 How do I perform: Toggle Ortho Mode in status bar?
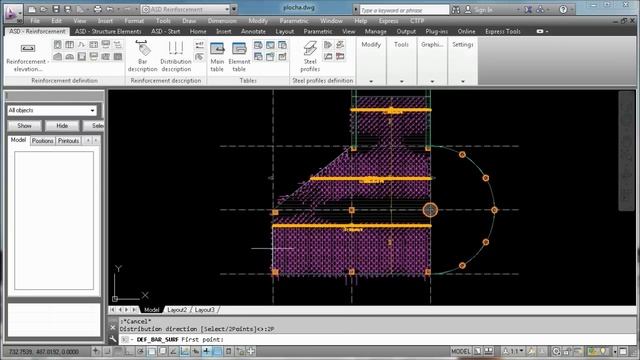[129, 351]
